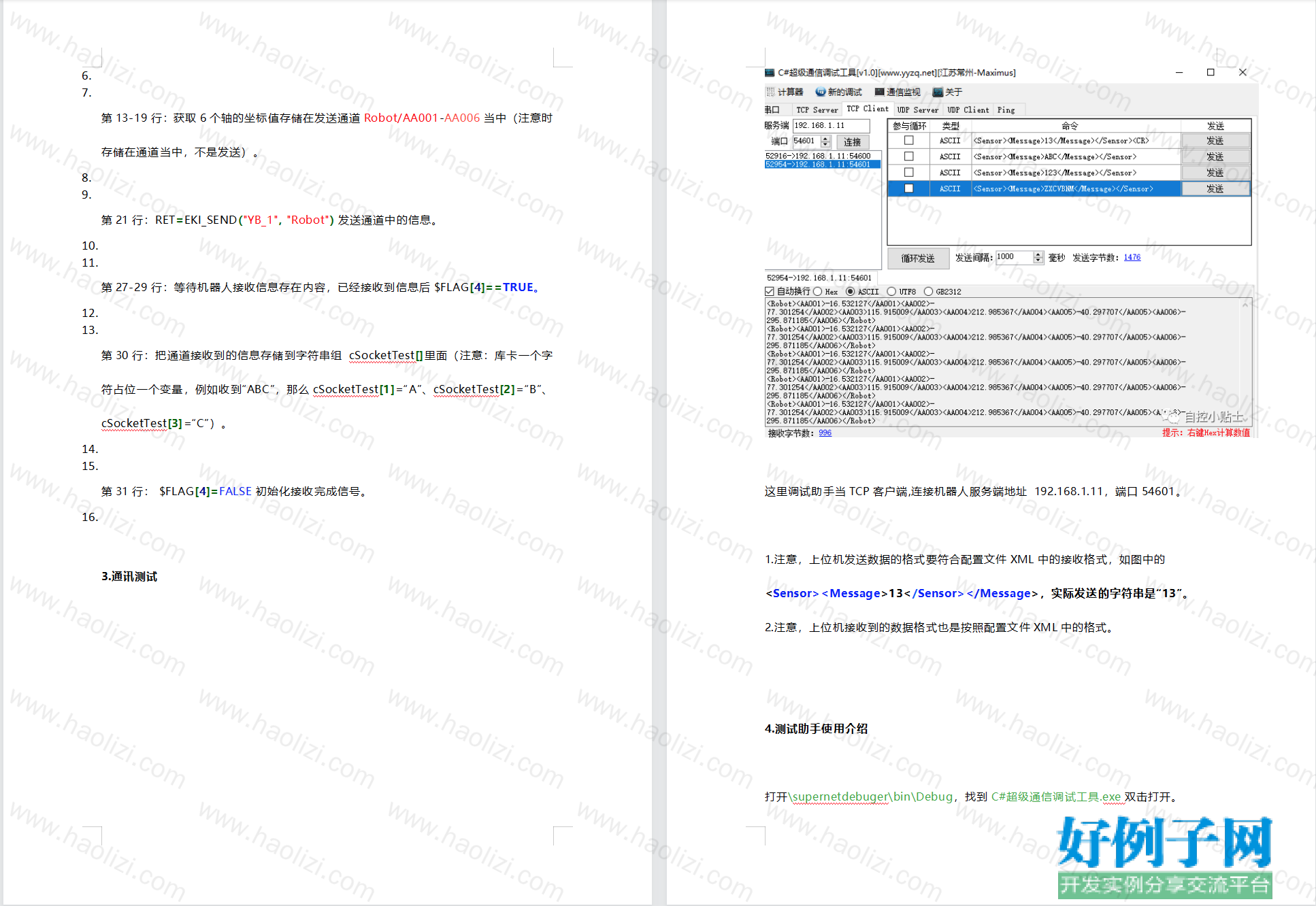Select the UTF8 encoding radio button
The image size is (1316, 906).
891,291
